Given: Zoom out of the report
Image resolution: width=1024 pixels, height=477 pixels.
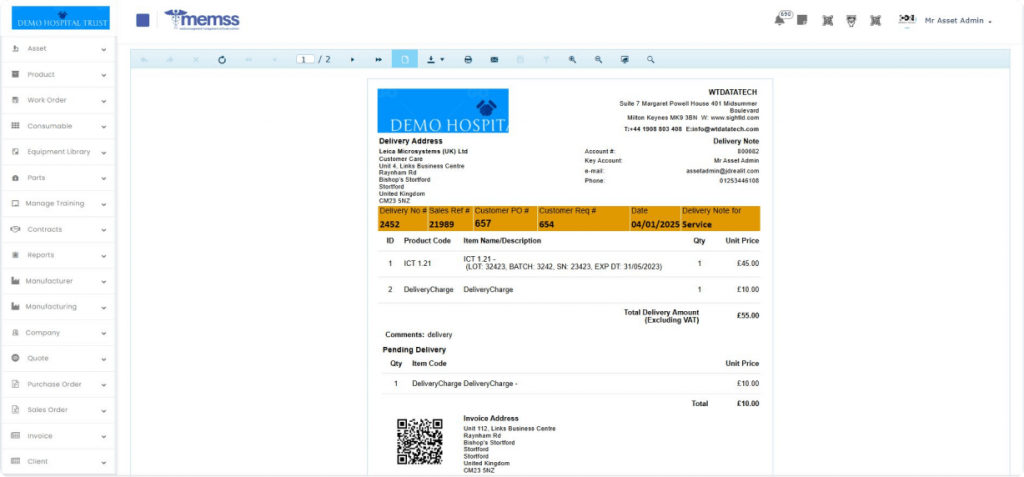Looking at the screenshot, I should tap(598, 59).
